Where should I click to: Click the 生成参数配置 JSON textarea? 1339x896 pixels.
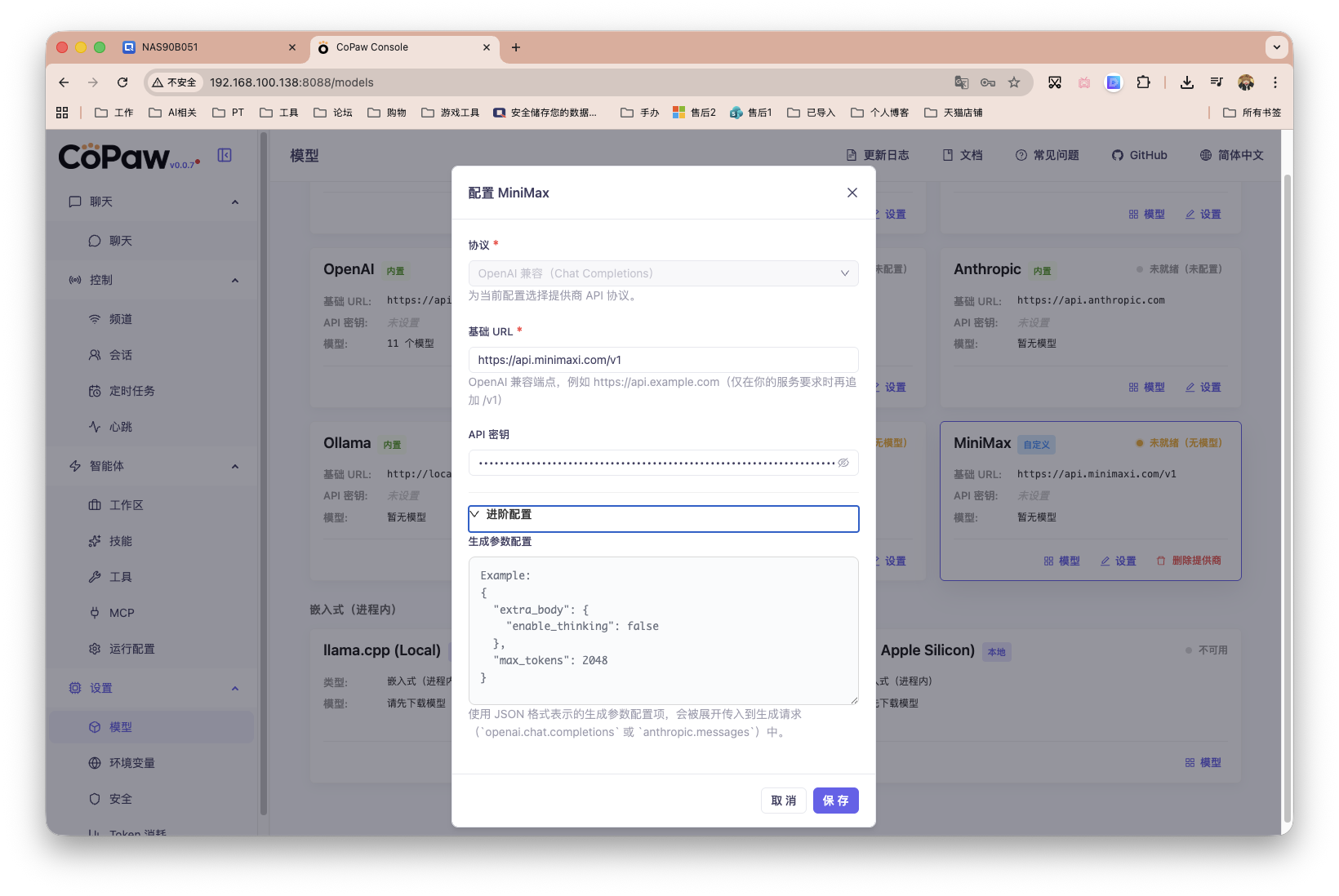coord(663,631)
